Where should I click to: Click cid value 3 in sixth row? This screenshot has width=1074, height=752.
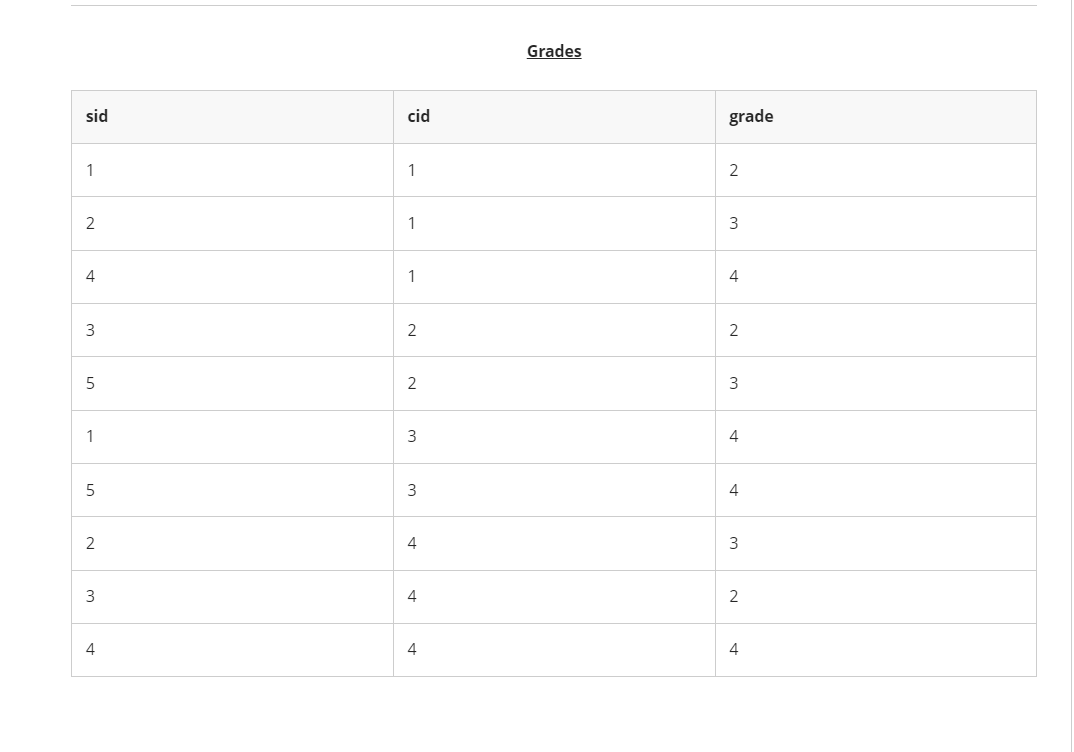412,436
